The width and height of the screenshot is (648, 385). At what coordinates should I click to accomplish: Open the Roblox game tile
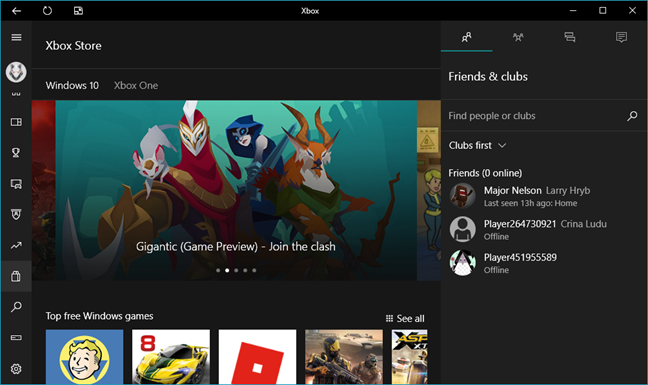tap(257, 357)
